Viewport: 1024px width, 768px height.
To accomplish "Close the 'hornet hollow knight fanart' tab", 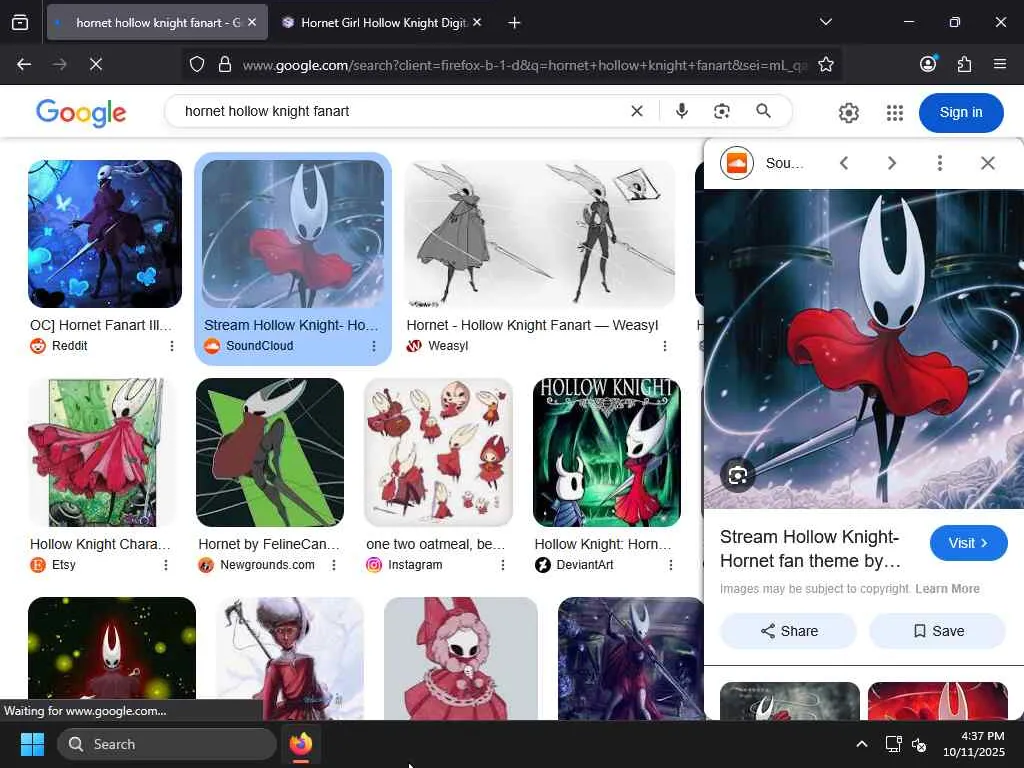I will (x=252, y=23).
